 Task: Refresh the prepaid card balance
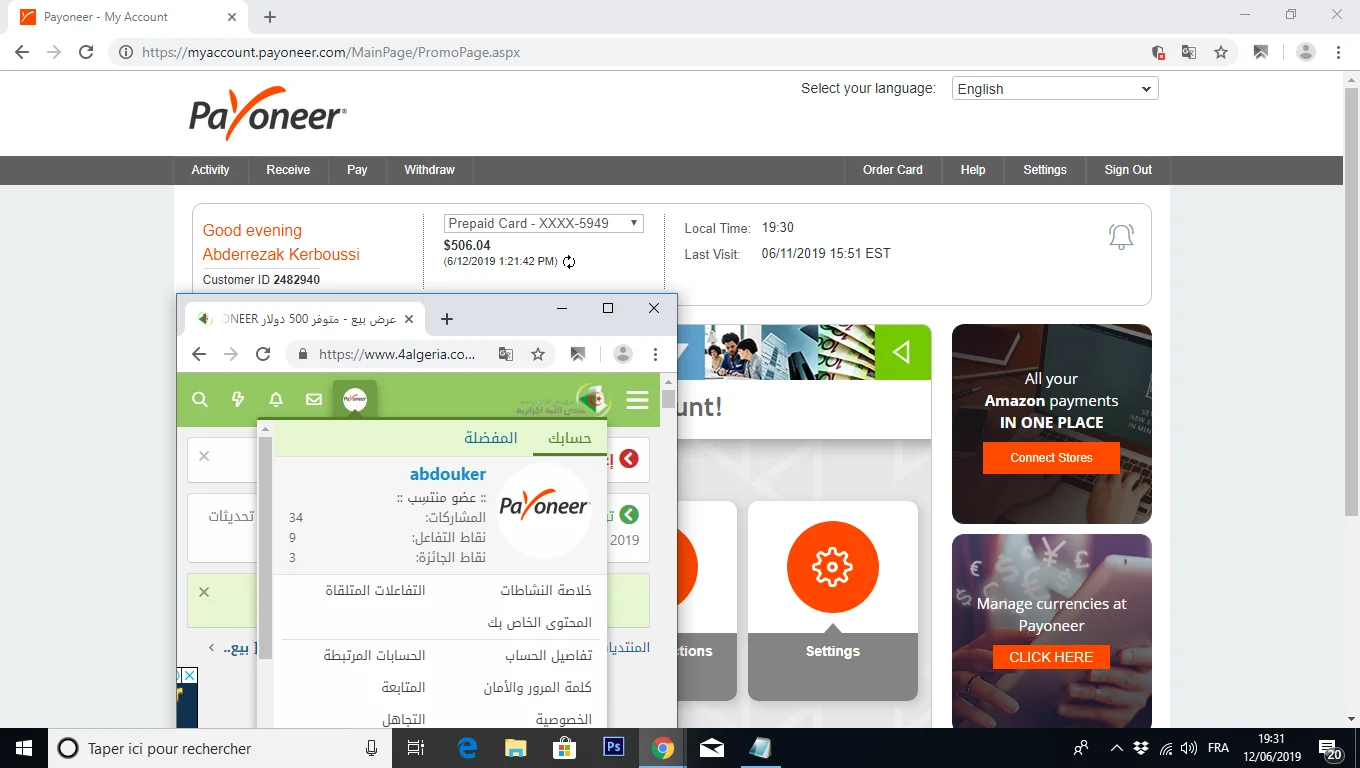[569, 262]
